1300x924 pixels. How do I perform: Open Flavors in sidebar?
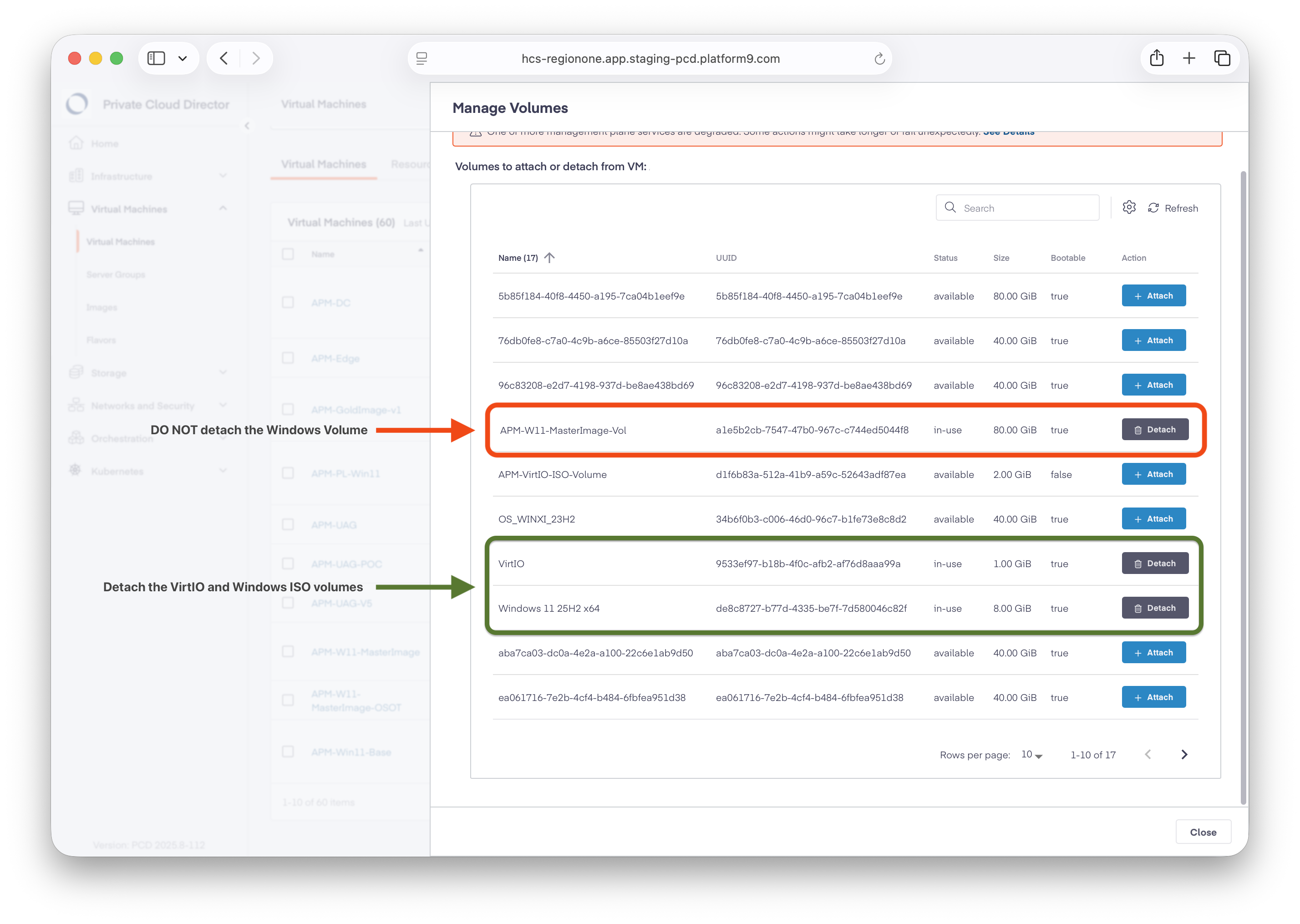101,340
